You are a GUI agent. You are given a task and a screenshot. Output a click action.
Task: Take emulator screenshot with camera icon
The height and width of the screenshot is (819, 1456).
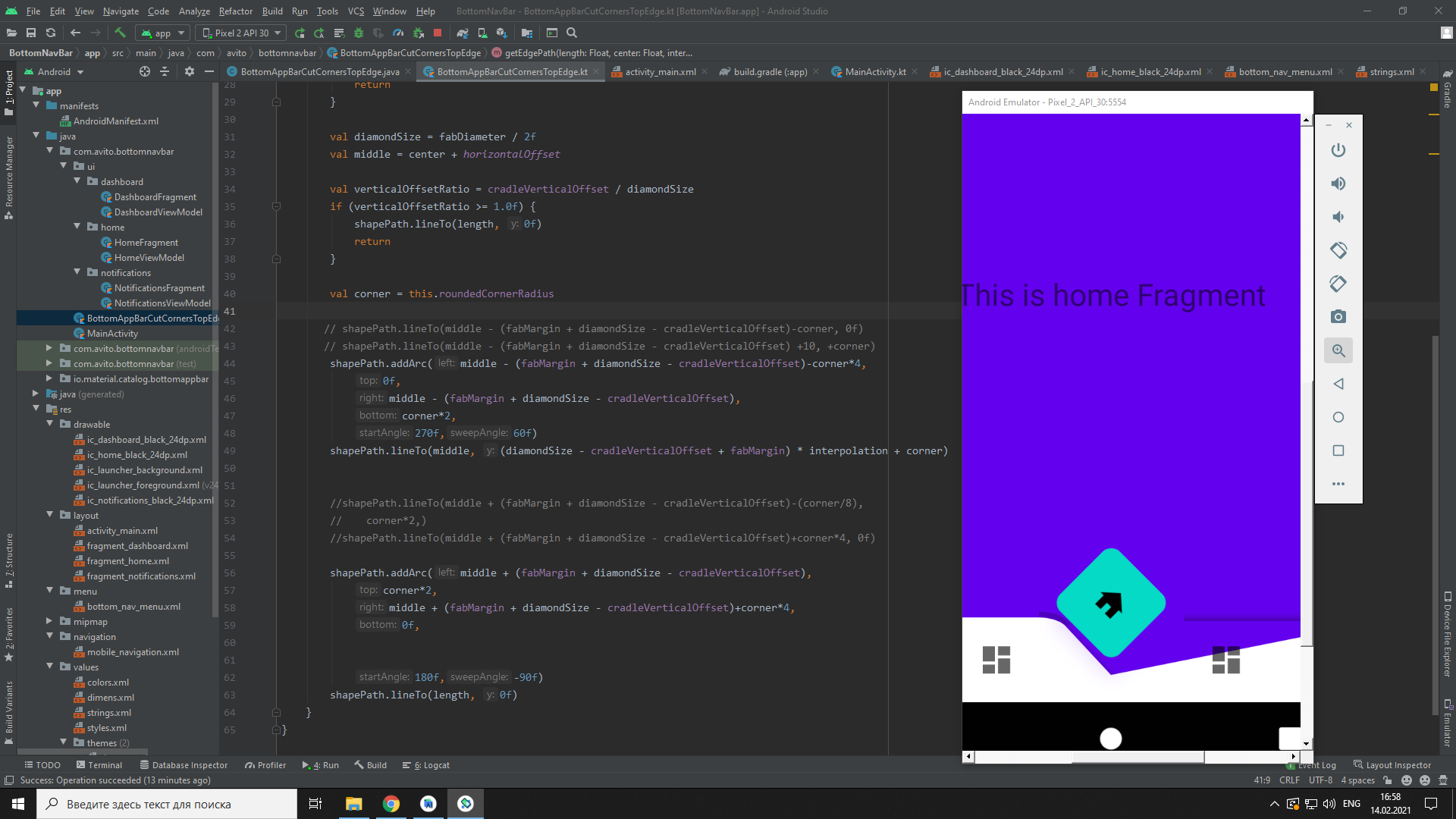[x=1338, y=316]
